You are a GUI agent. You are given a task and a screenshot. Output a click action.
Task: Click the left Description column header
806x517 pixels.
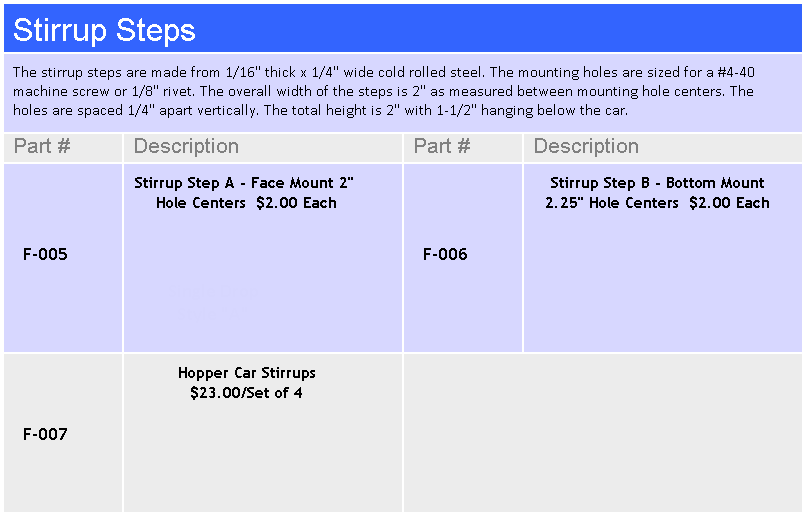tap(186, 146)
